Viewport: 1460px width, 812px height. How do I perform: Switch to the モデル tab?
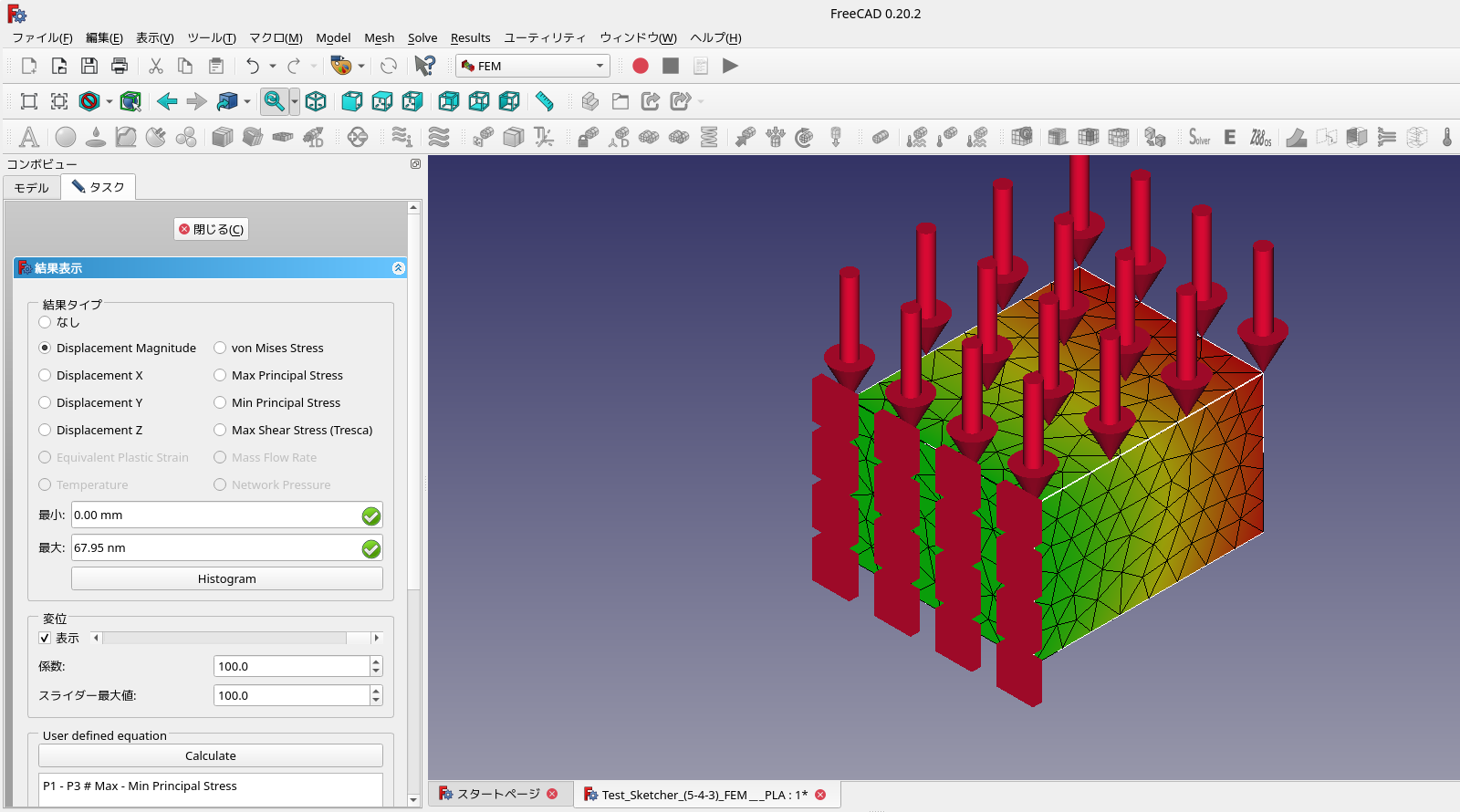[32, 188]
